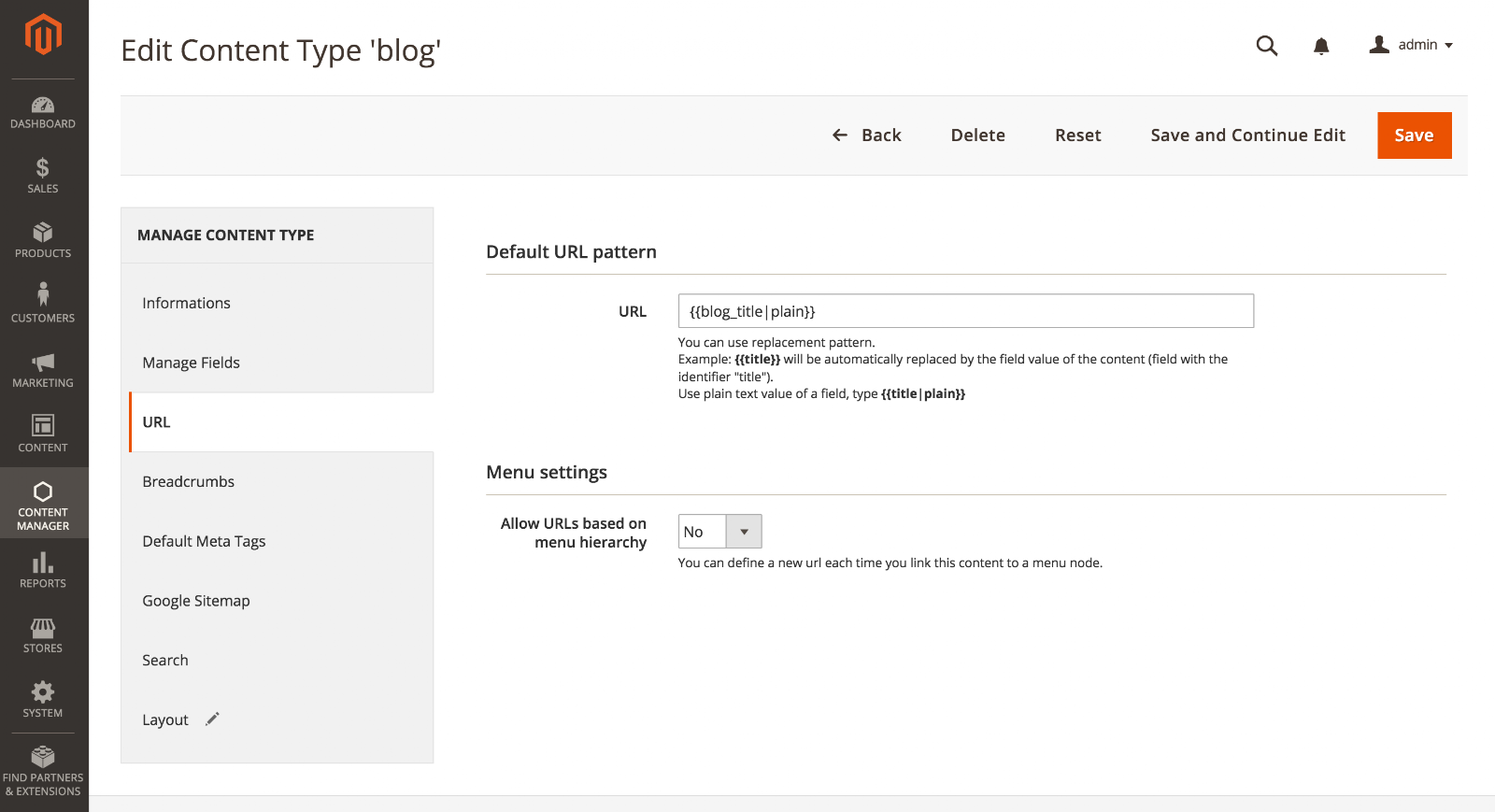Click the orange Save button
The width and height of the screenshot is (1495, 812).
point(1414,135)
